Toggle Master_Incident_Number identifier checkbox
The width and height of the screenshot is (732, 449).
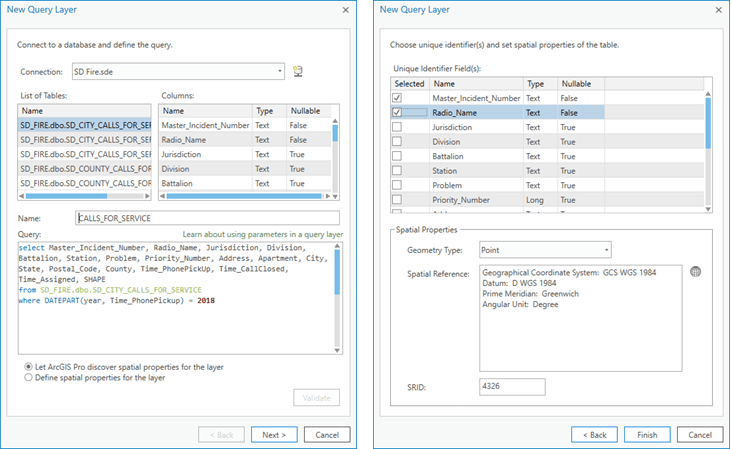397,98
